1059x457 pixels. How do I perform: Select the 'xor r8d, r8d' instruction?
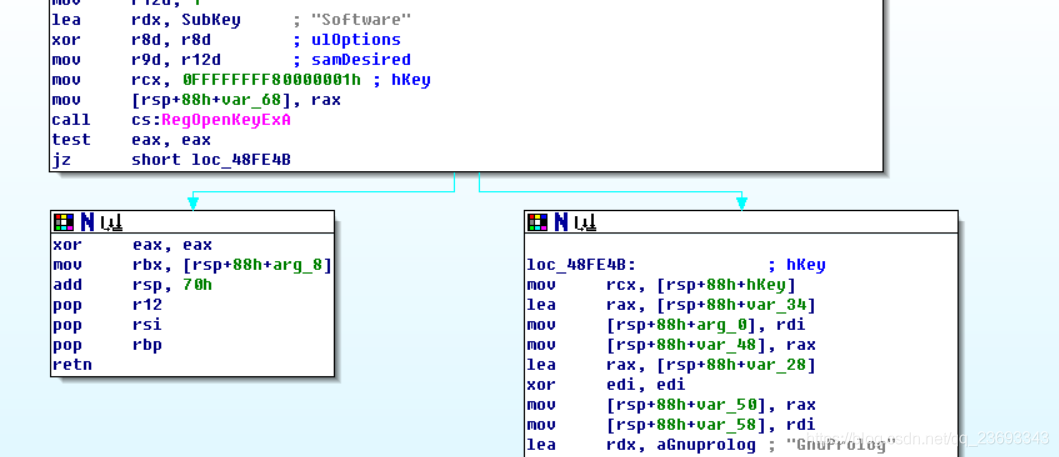click(x=131, y=41)
